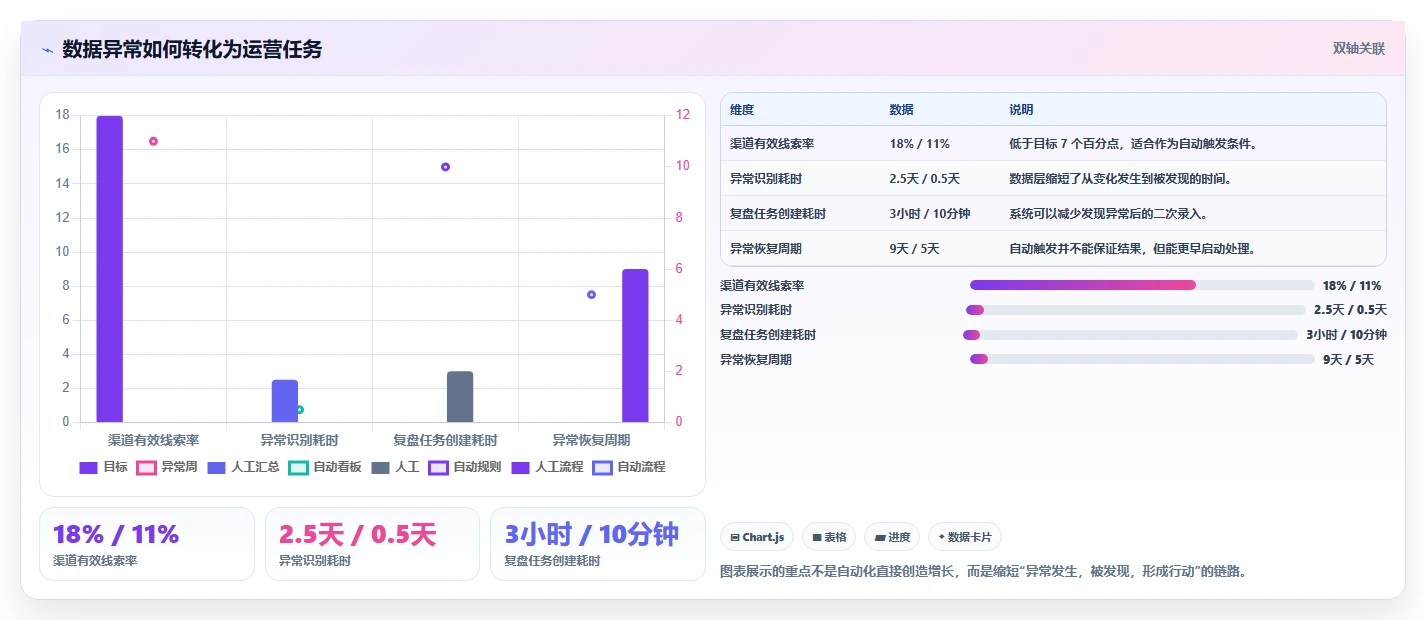
Task: Click the 异常恢复周期 table row label
Action: tap(766, 249)
